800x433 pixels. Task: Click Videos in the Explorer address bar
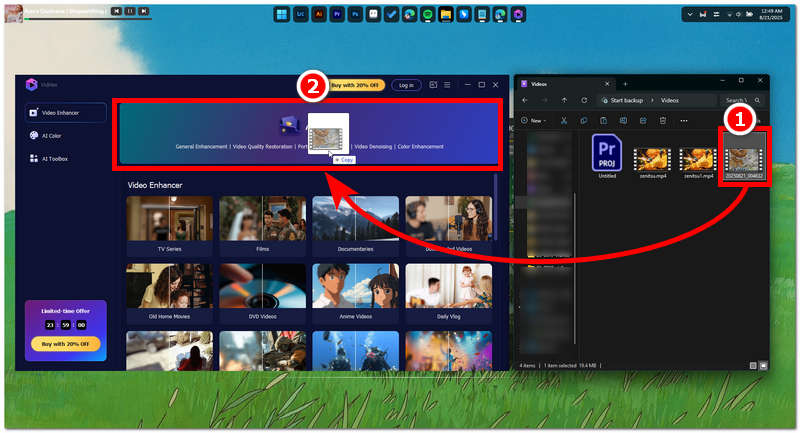(670, 100)
